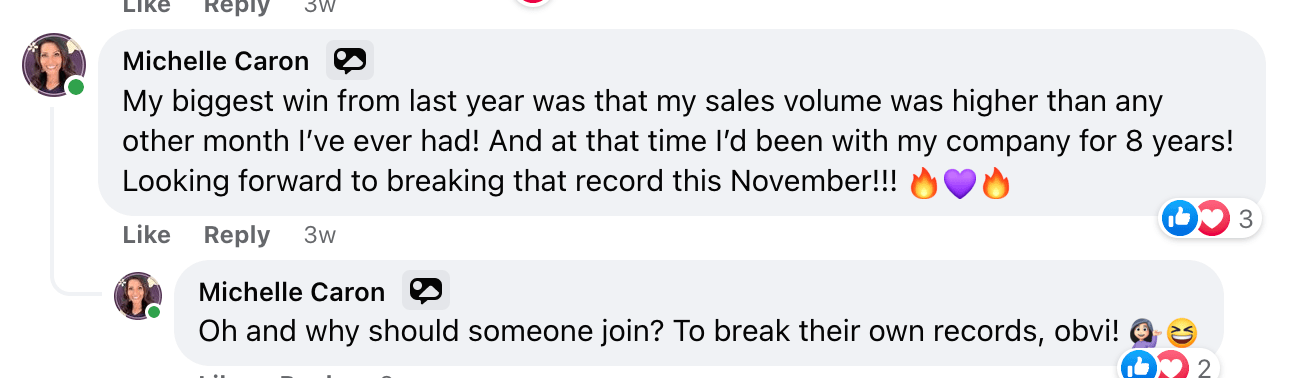Open the badge icon beside first Michelle Caron name
1294x378 pixels.
point(350,61)
